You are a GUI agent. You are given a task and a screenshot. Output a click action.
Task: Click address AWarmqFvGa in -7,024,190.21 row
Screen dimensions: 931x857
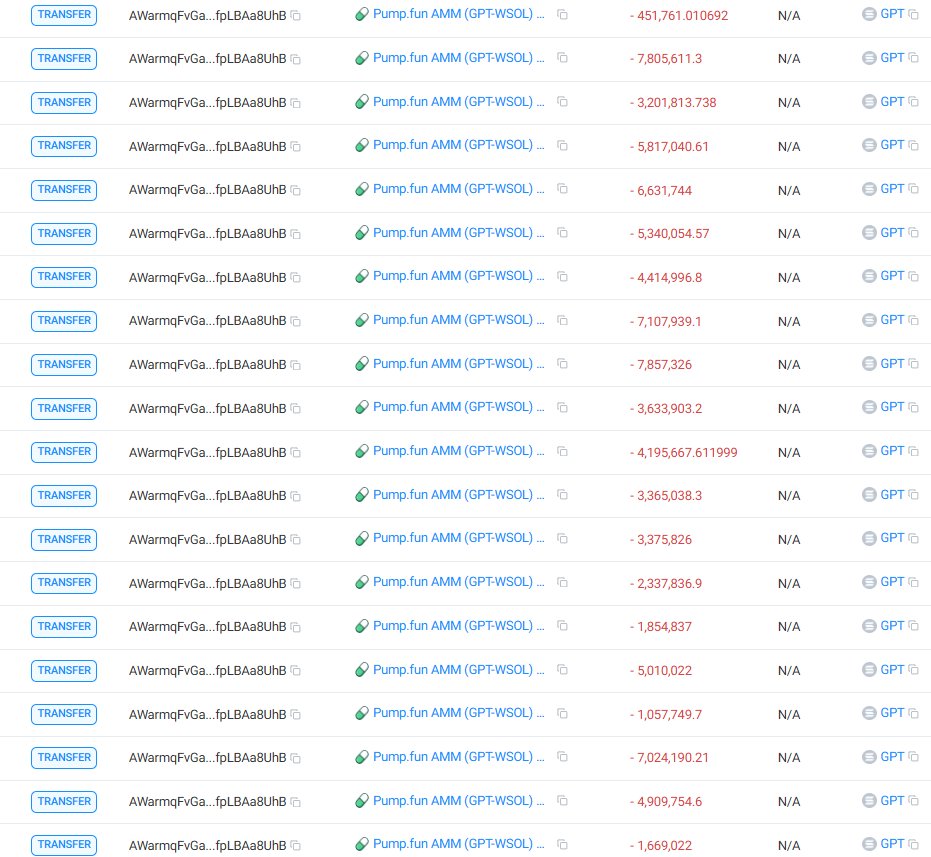pos(207,758)
